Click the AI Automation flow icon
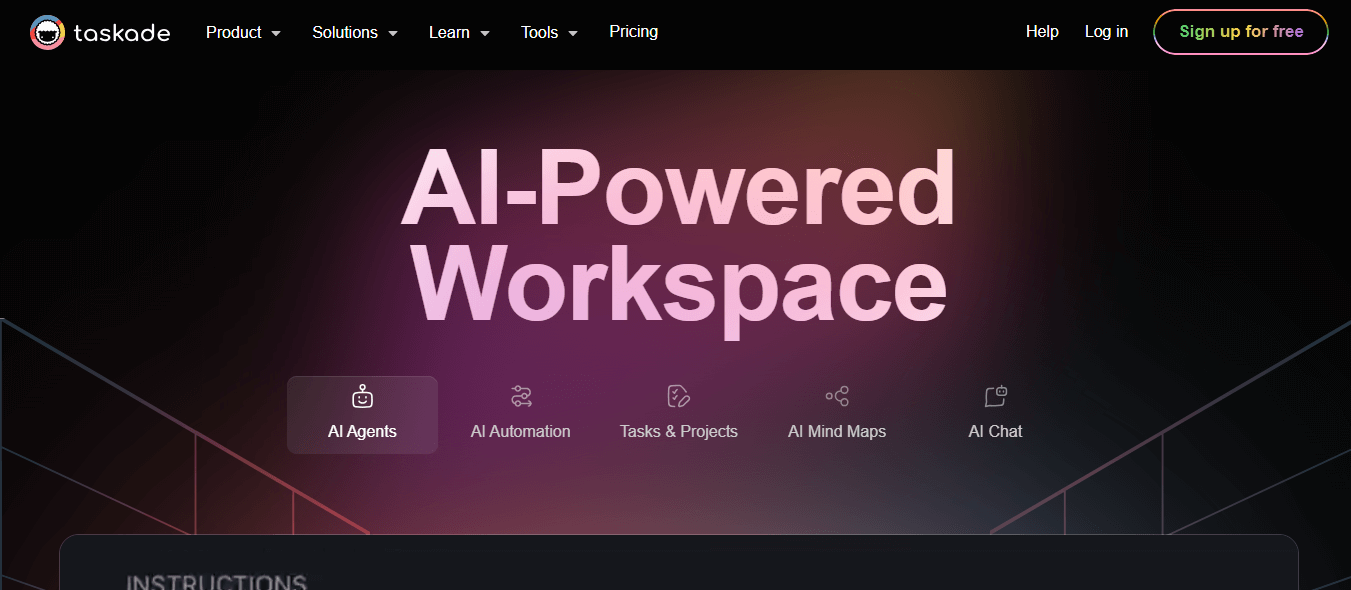 tap(521, 397)
